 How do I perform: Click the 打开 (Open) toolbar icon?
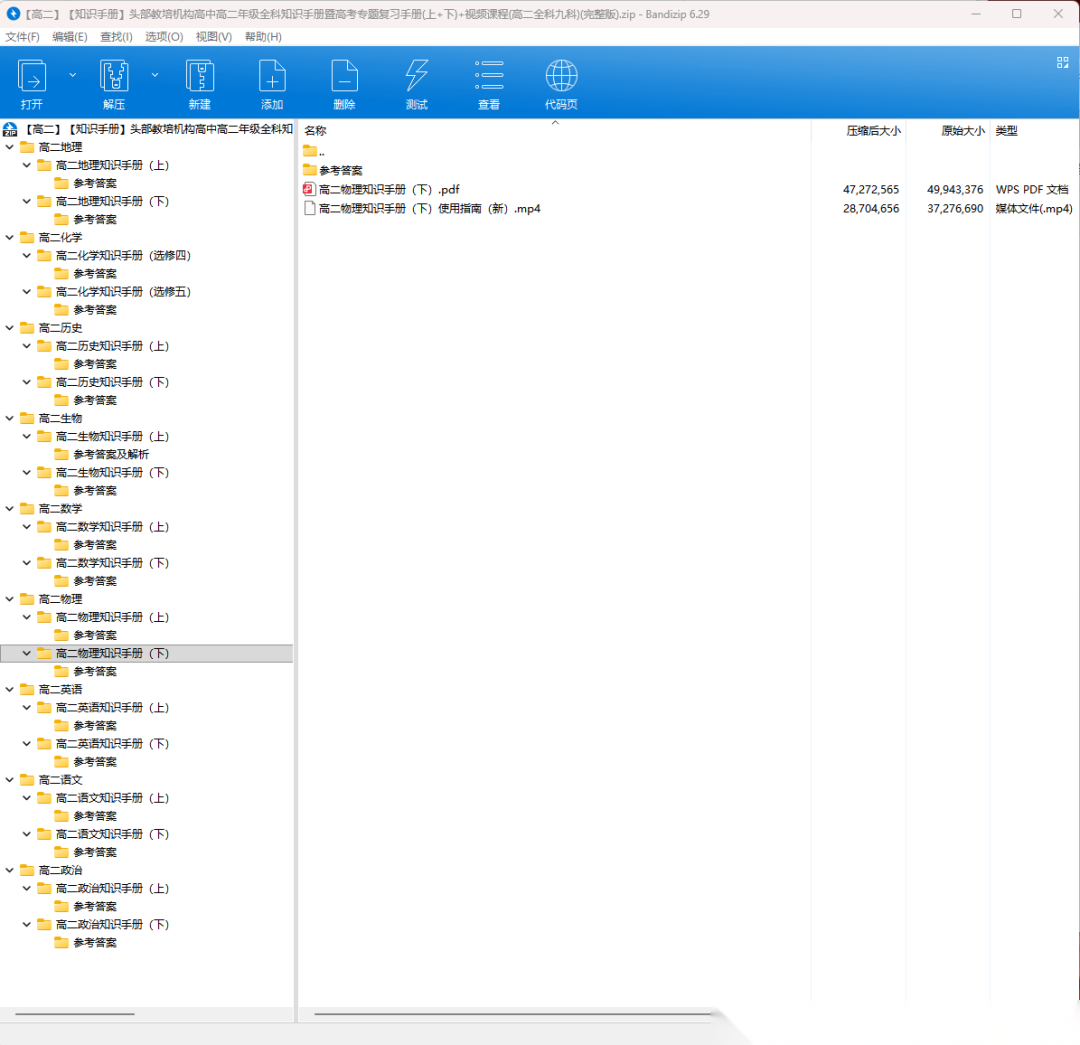[32, 77]
